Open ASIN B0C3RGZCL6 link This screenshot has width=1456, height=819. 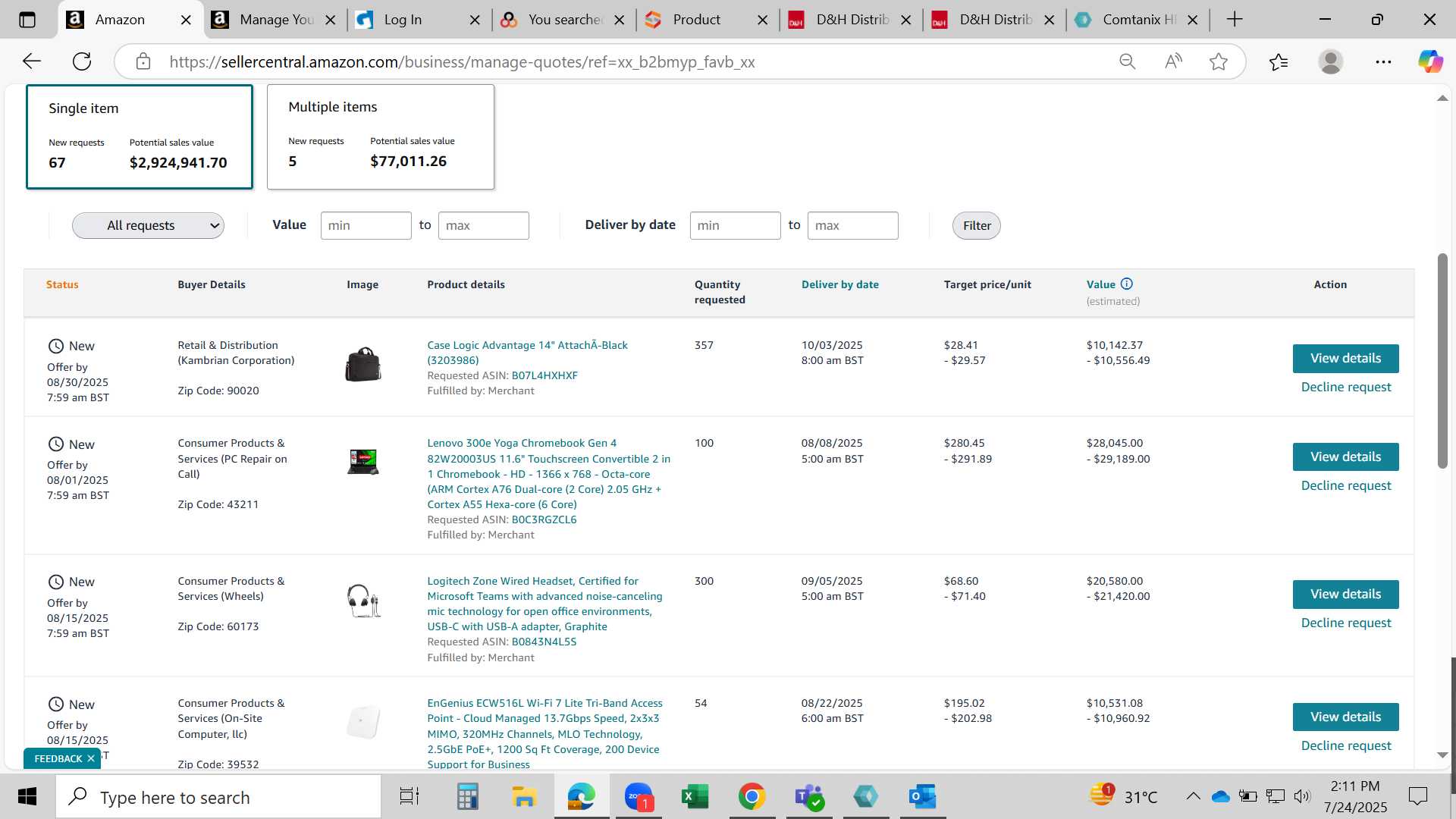point(544,519)
